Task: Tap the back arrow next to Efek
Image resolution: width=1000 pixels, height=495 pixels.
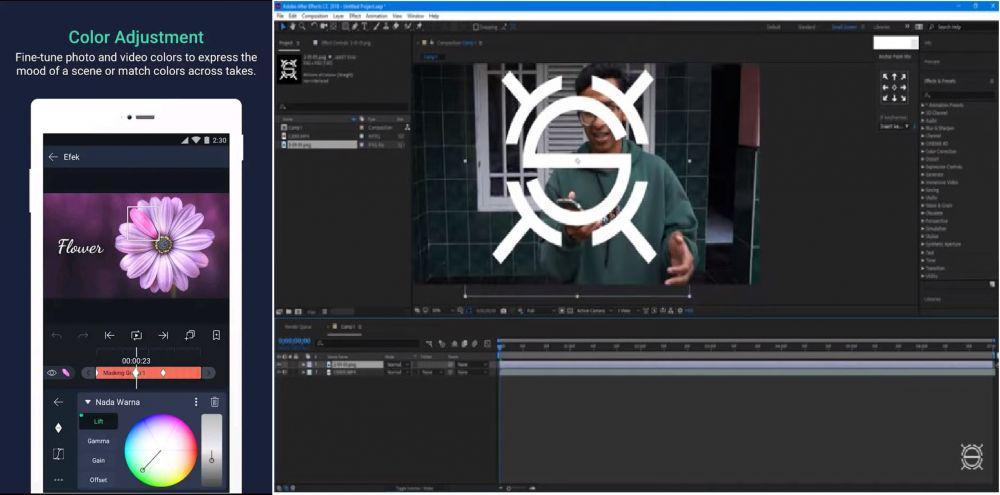Action: [53, 157]
